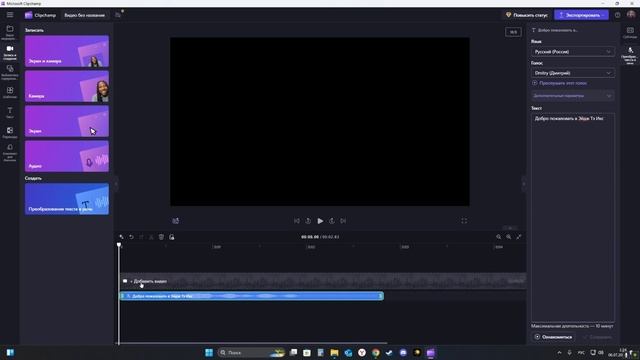This screenshot has width=640, height=360.
Task: Click '+ Добавить видео' in the video track
Action: click(148, 281)
